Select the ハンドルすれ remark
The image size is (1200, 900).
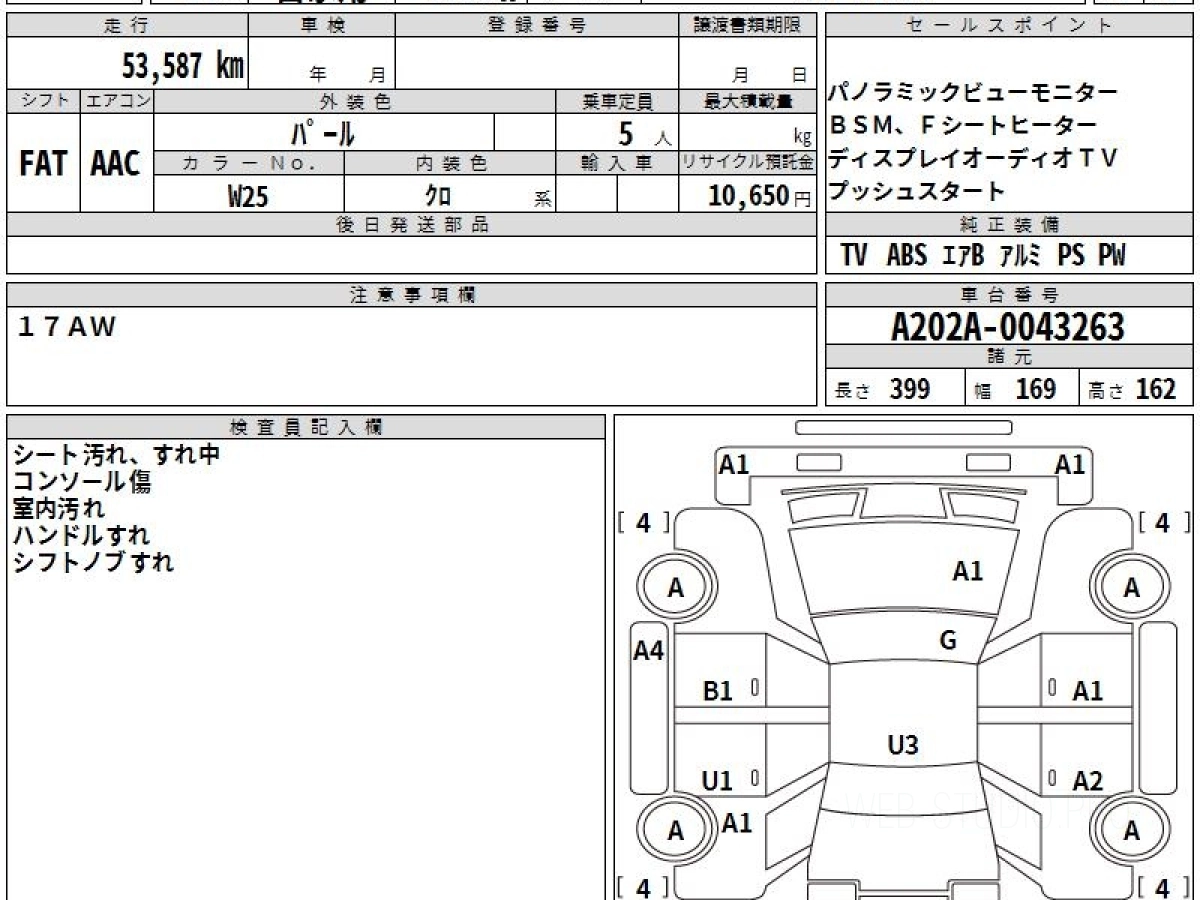[x=81, y=536]
